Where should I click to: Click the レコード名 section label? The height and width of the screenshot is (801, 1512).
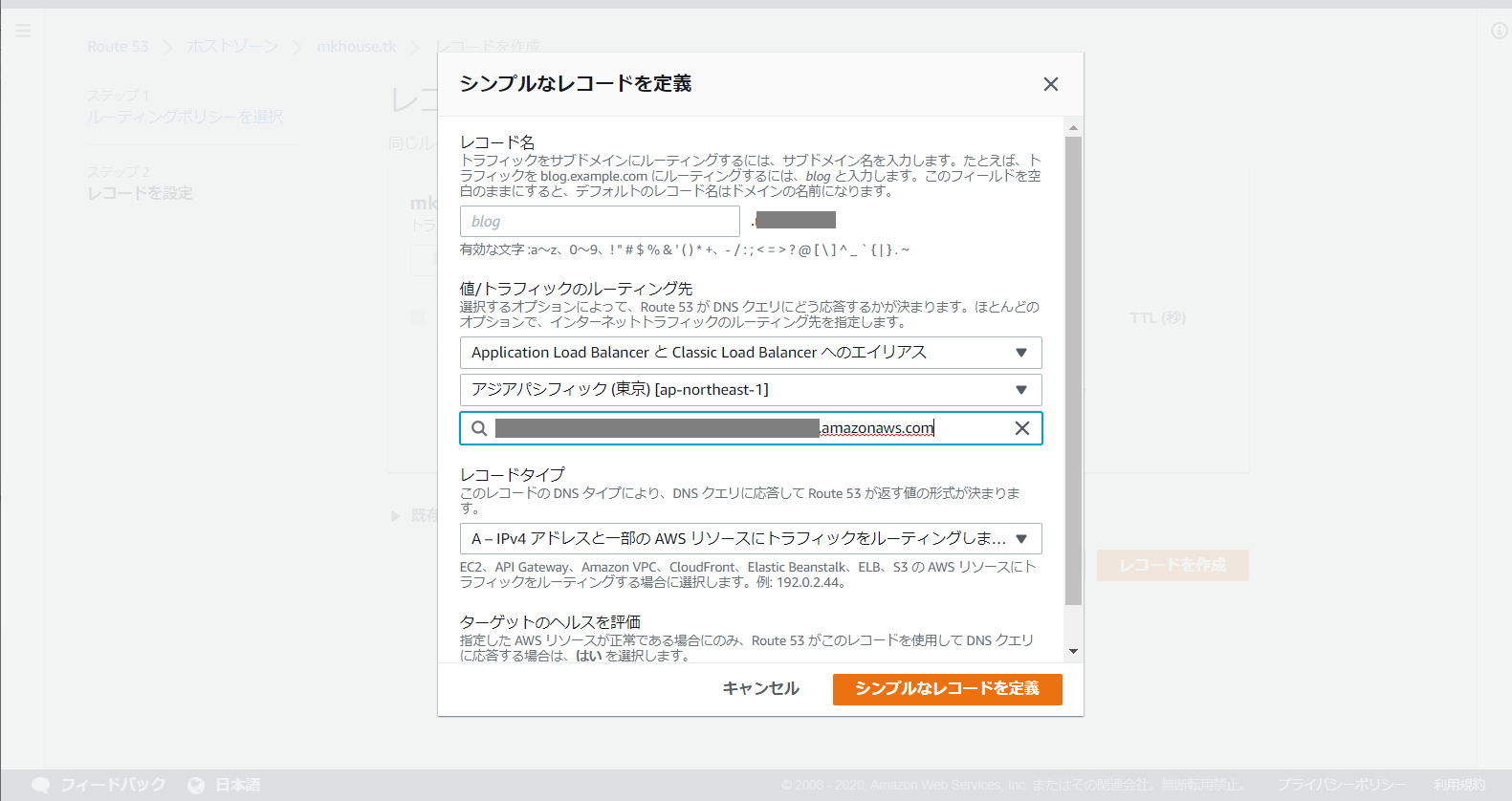(x=497, y=142)
